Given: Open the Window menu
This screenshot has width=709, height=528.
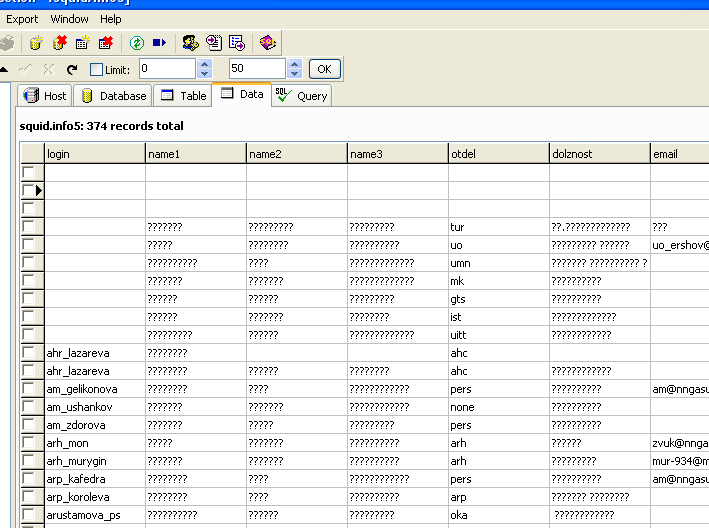Looking at the screenshot, I should click(x=69, y=19).
